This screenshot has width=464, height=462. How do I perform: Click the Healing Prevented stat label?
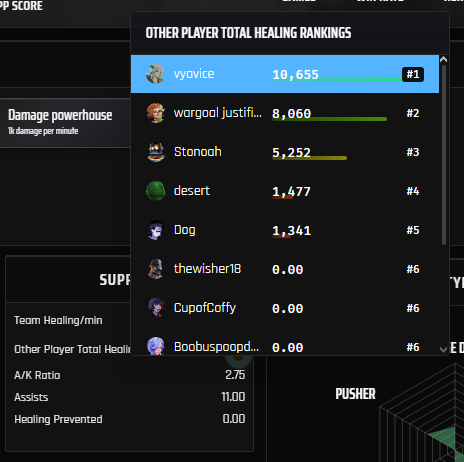[x=58, y=419]
